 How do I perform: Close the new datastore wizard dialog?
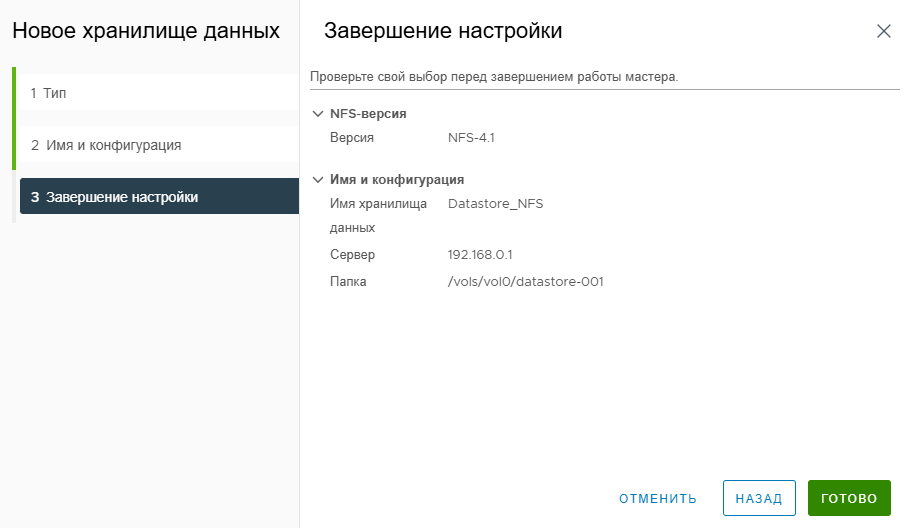tap(883, 31)
